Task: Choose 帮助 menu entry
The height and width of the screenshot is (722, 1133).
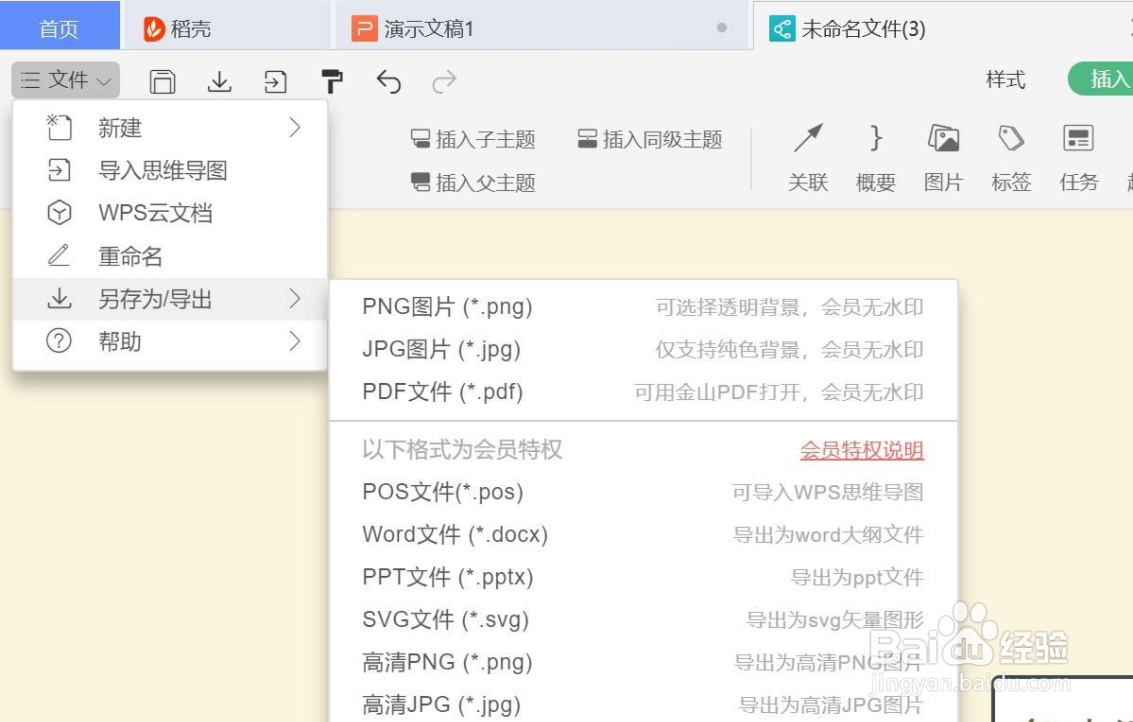Action: pos(171,341)
